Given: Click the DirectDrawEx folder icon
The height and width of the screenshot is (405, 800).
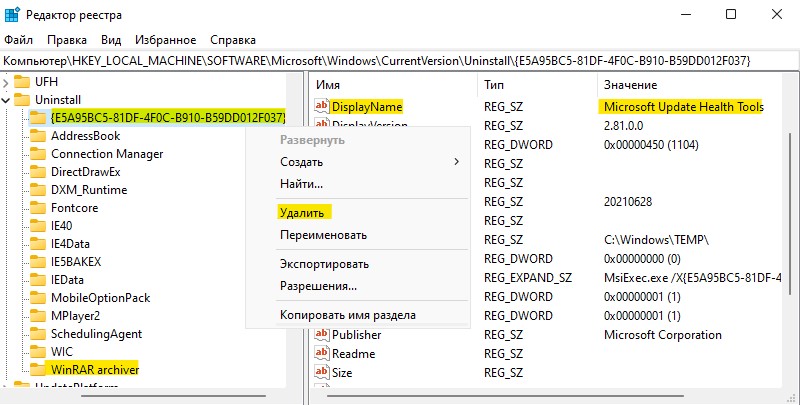Looking at the screenshot, I should [x=38, y=172].
